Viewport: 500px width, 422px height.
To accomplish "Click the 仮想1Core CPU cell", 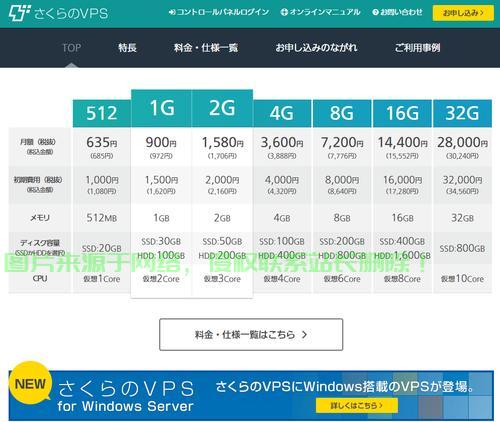I will tap(102, 279).
